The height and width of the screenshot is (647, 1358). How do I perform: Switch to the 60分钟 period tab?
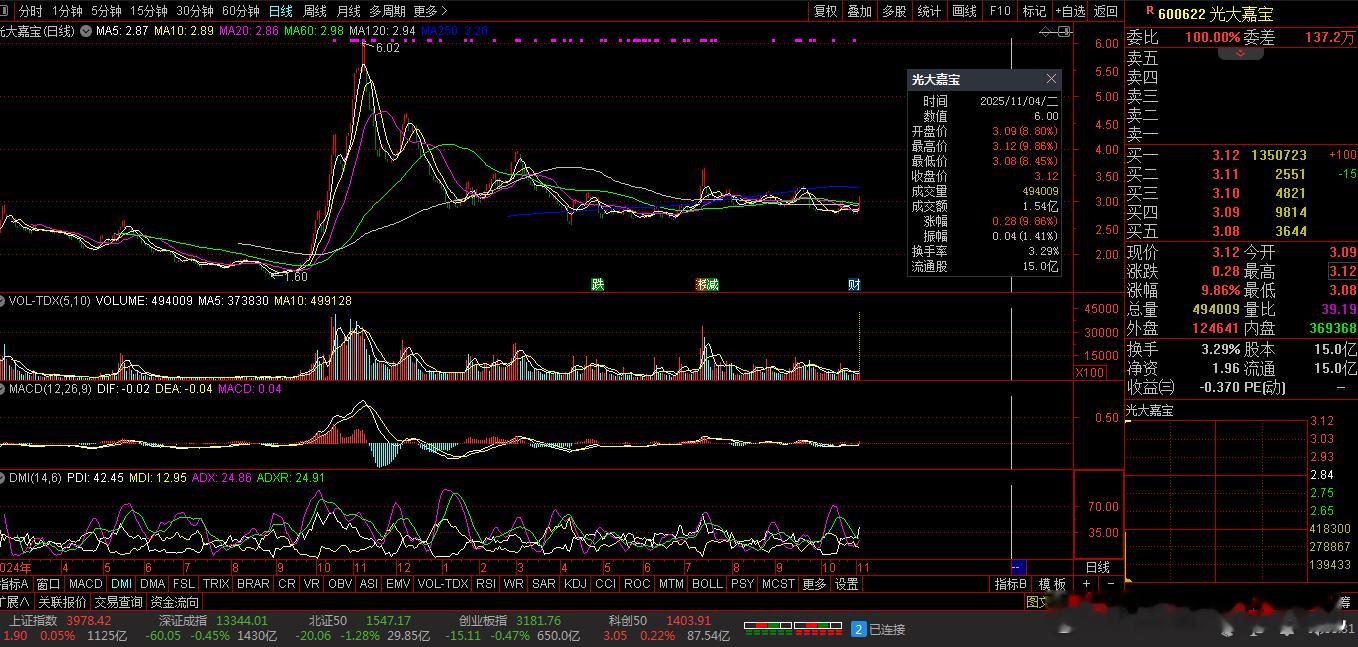pos(240,11)
